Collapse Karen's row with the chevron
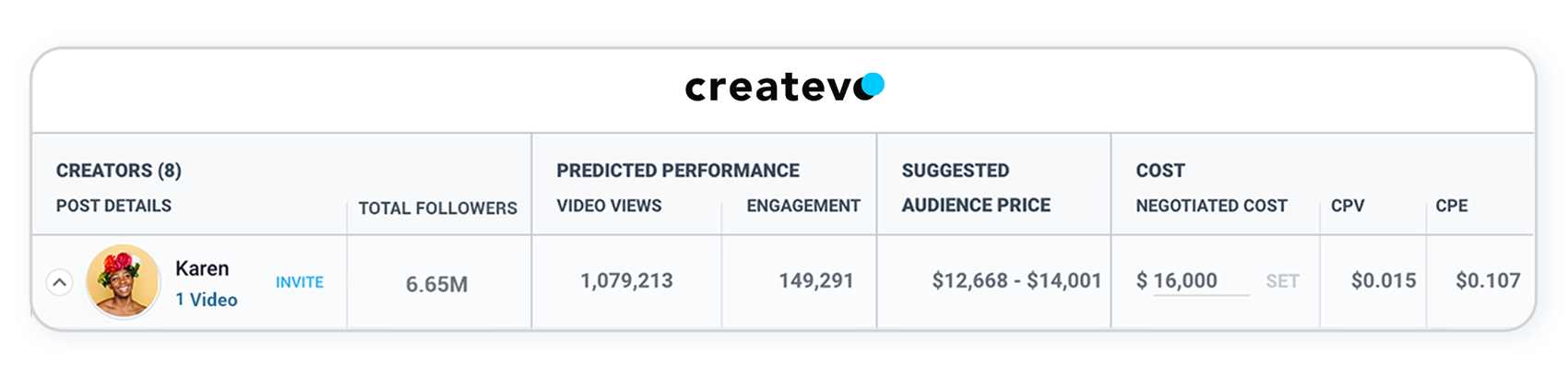The width and height of the screenshot is (1568, 378). pyautogui.click(x=59, y=282)
